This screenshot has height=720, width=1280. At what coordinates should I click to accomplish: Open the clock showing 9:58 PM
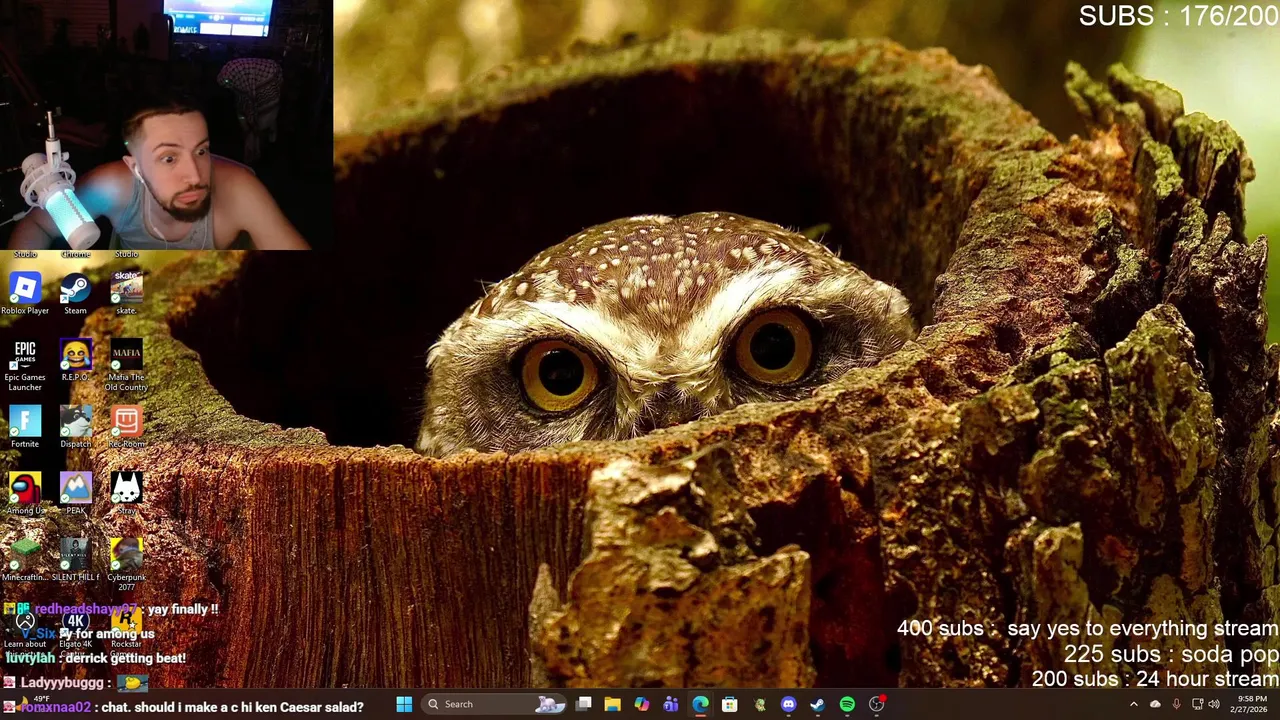tap(1251, 705)
